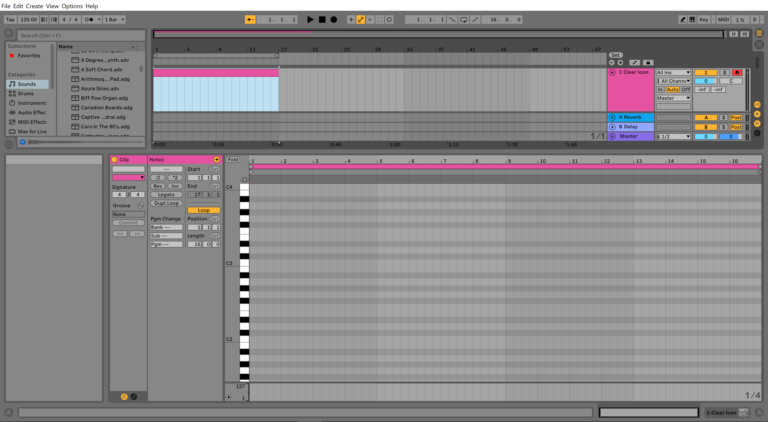Screen dimensions: 768x422
Task: Set monitor to Off
Action: [686, 90]
